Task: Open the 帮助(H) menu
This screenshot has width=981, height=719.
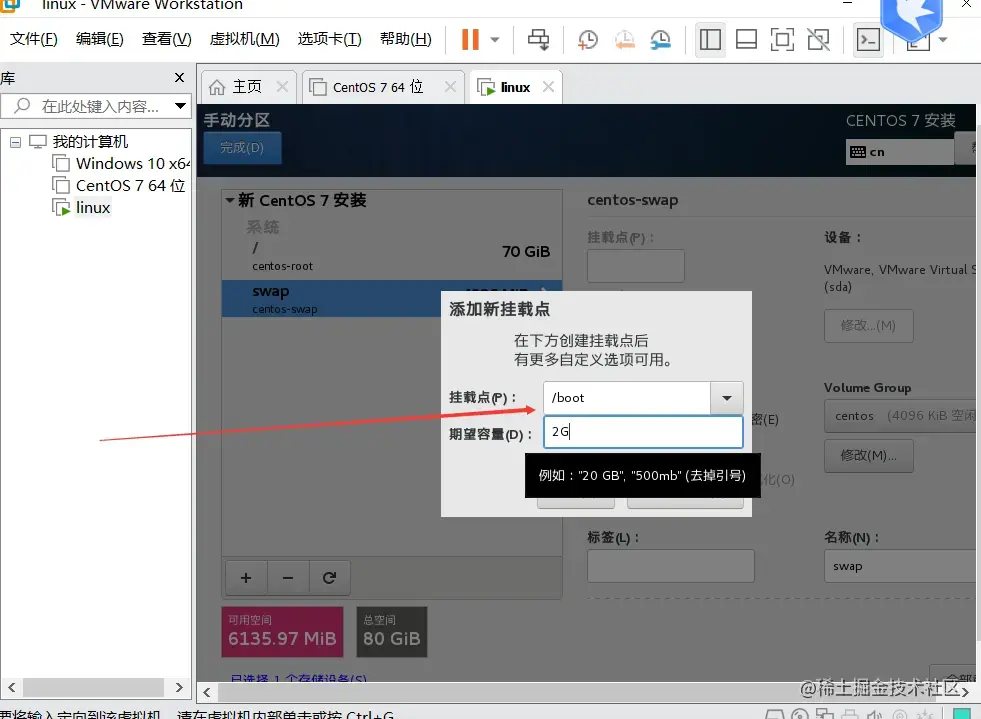Action: point(405,39)
